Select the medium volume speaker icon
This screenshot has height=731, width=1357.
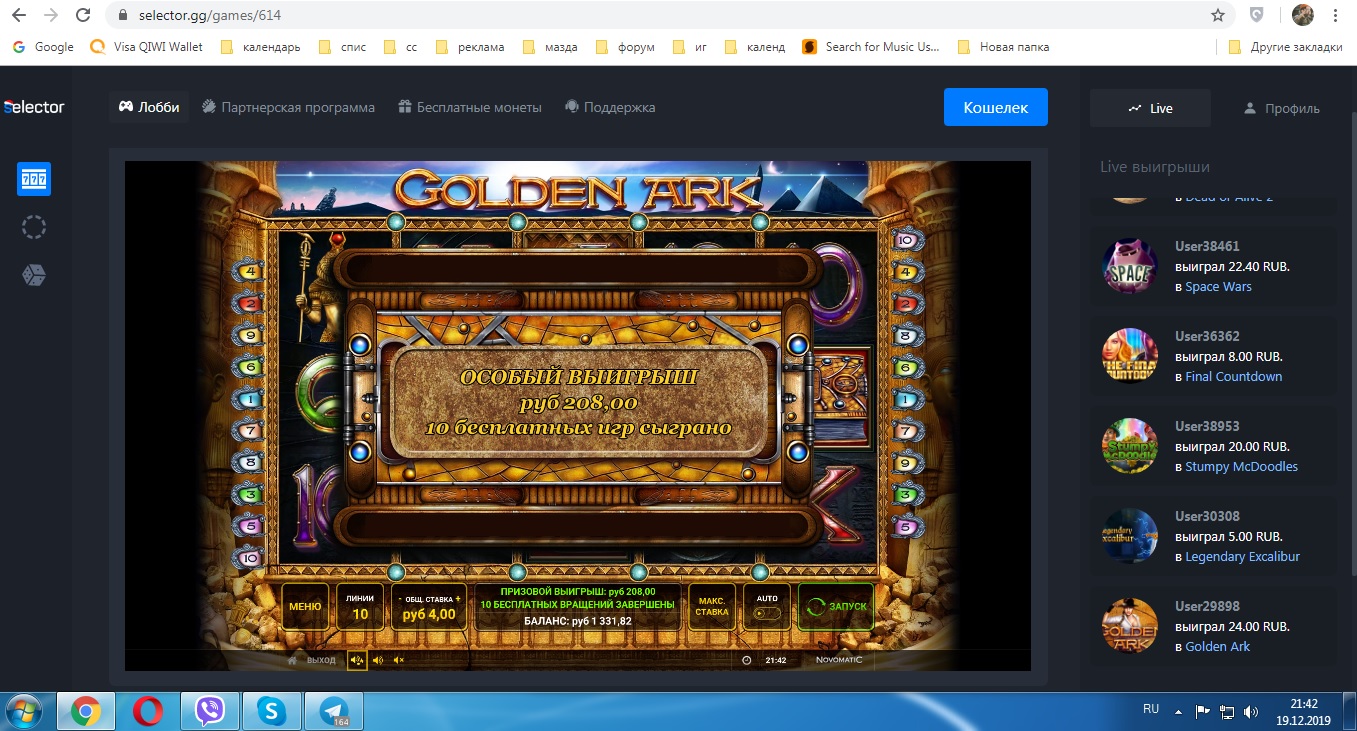pyautogui.click(x=378, y=660)
